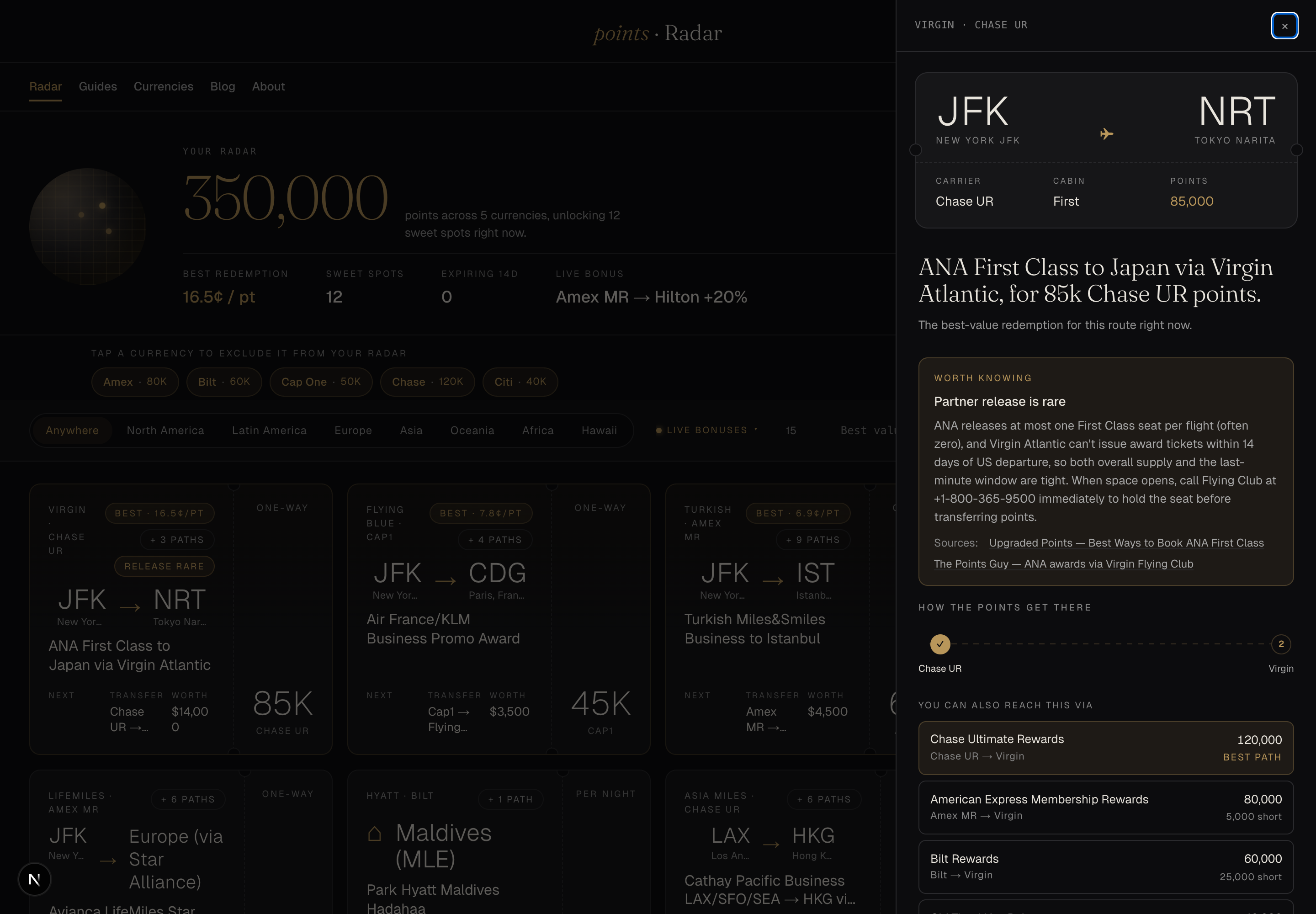Click the Best 16.5¢/pt badge
The width and height of the screenshot is (1316, 914).
(x=160, y=513)
